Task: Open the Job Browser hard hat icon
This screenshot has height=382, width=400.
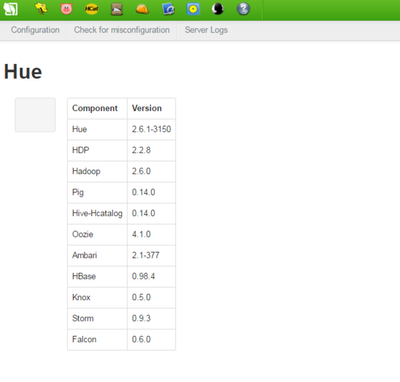Action: click(x=142, y=9)
